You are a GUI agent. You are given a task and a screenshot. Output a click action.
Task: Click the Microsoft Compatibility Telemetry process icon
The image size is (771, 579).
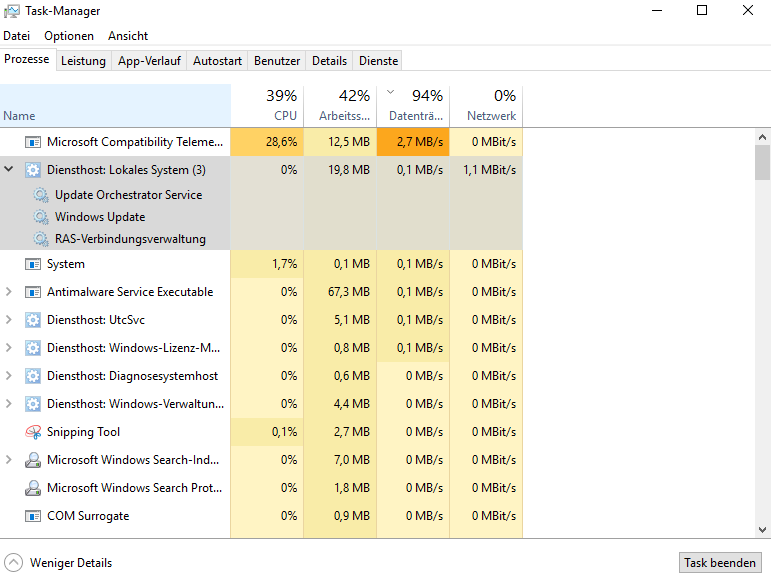click(33, 143)
